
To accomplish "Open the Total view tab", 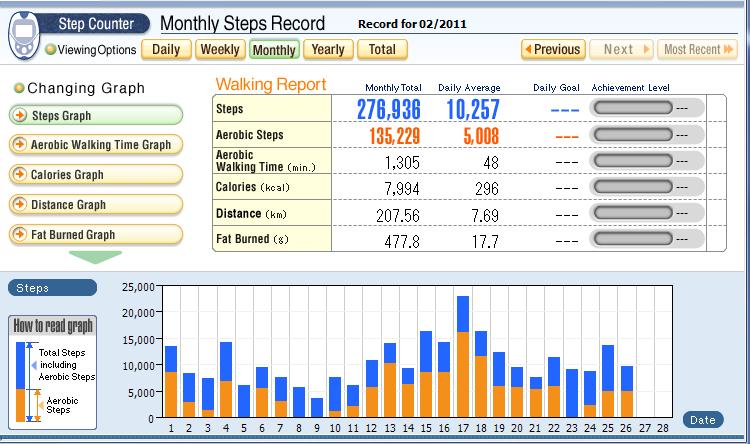I will [381, 49].
